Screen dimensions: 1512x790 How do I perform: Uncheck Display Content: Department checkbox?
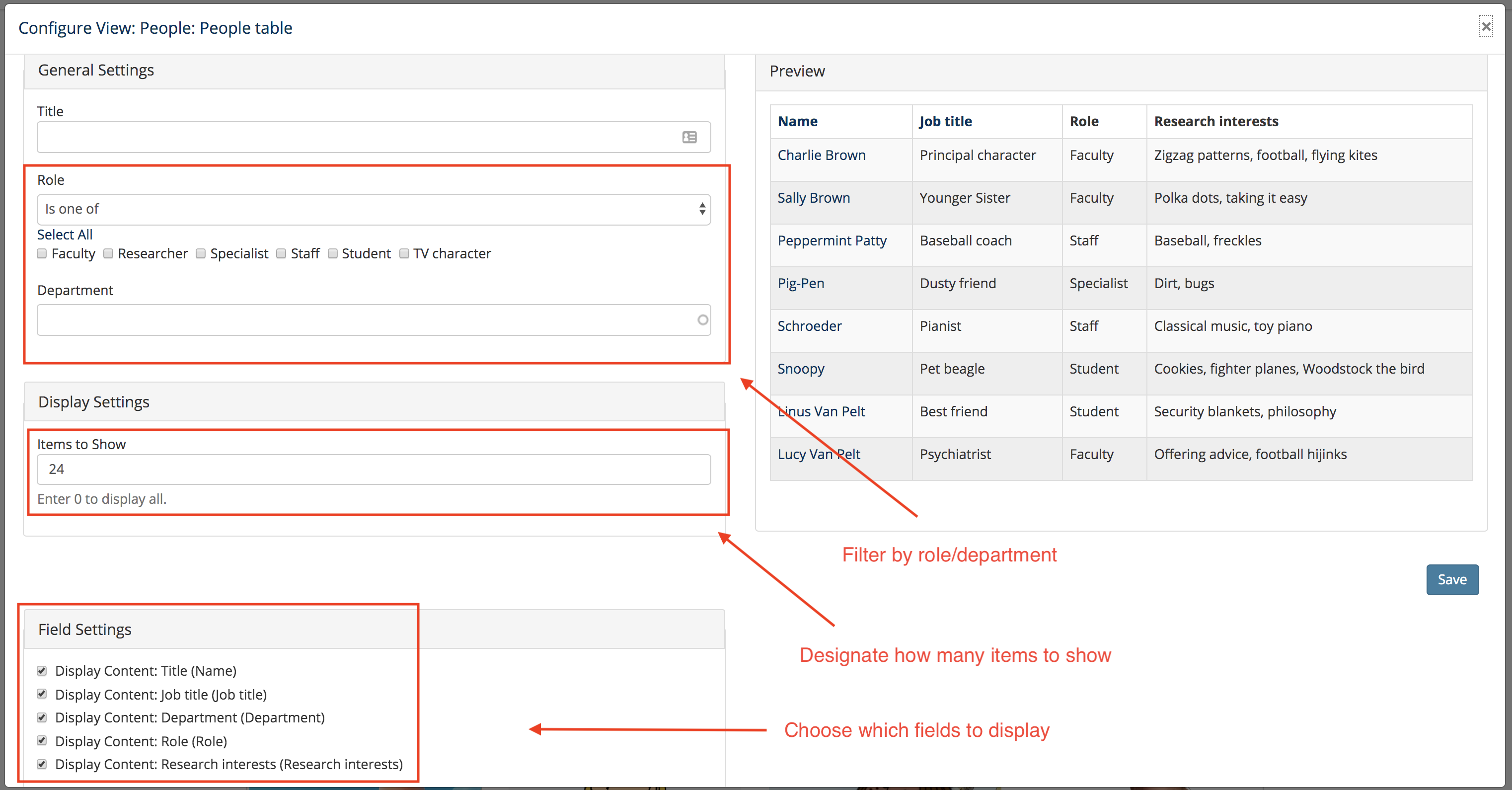click(x=42, y=717)
